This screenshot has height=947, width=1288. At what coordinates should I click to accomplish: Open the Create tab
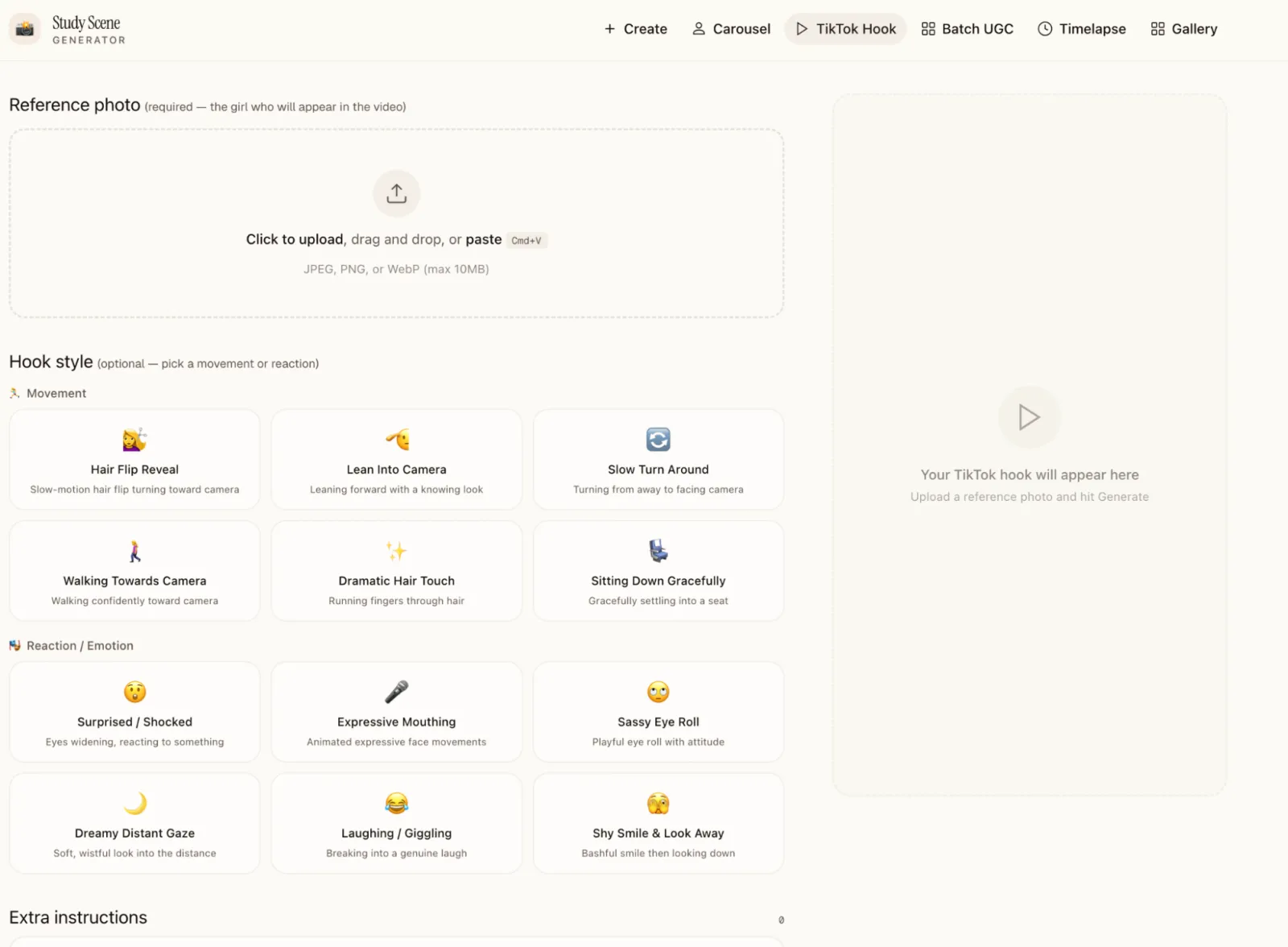[636, 29]
